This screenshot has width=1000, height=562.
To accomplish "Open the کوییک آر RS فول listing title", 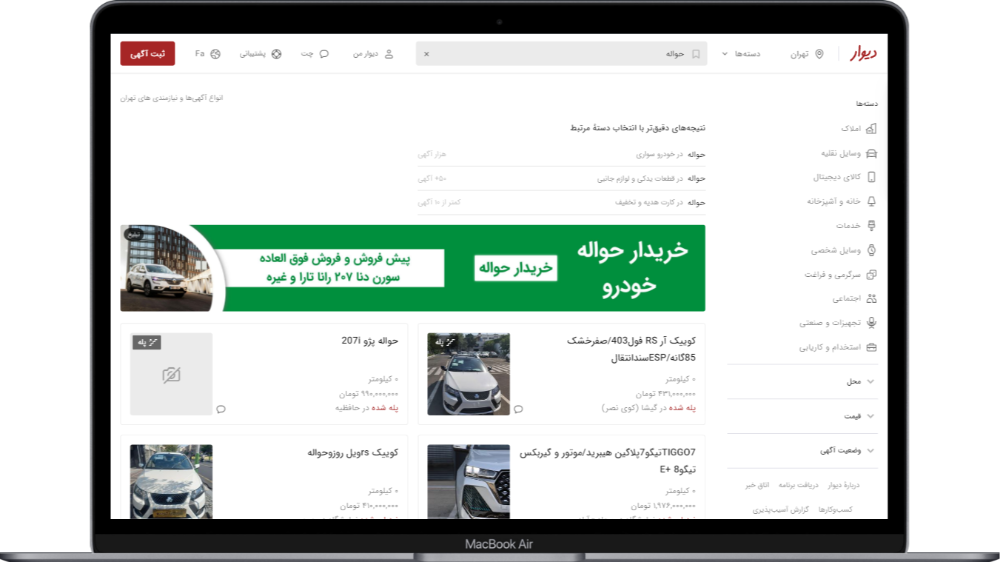I will [x=631, y=349].
